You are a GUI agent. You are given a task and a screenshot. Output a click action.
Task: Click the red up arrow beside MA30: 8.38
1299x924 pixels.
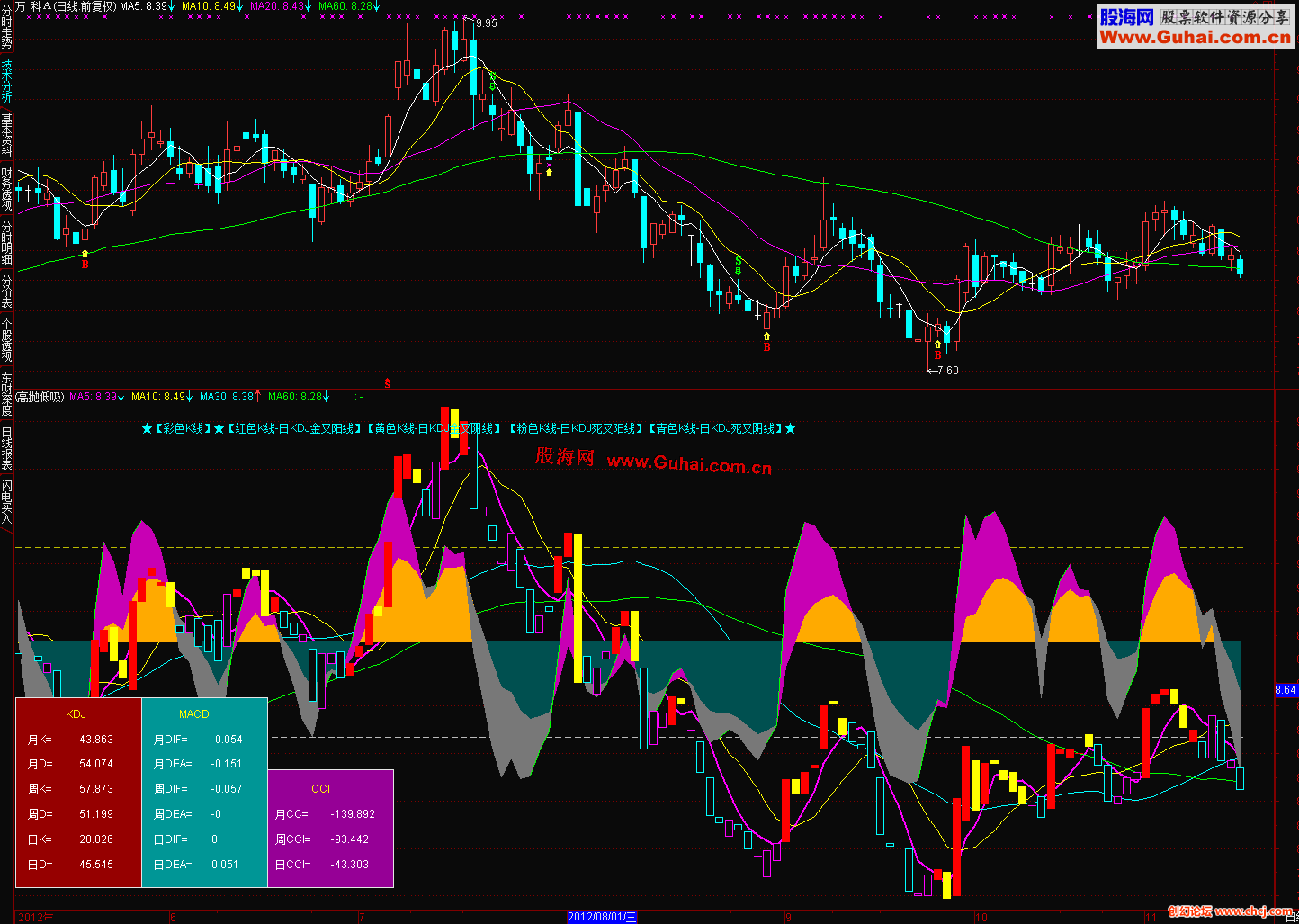point(258,396)
